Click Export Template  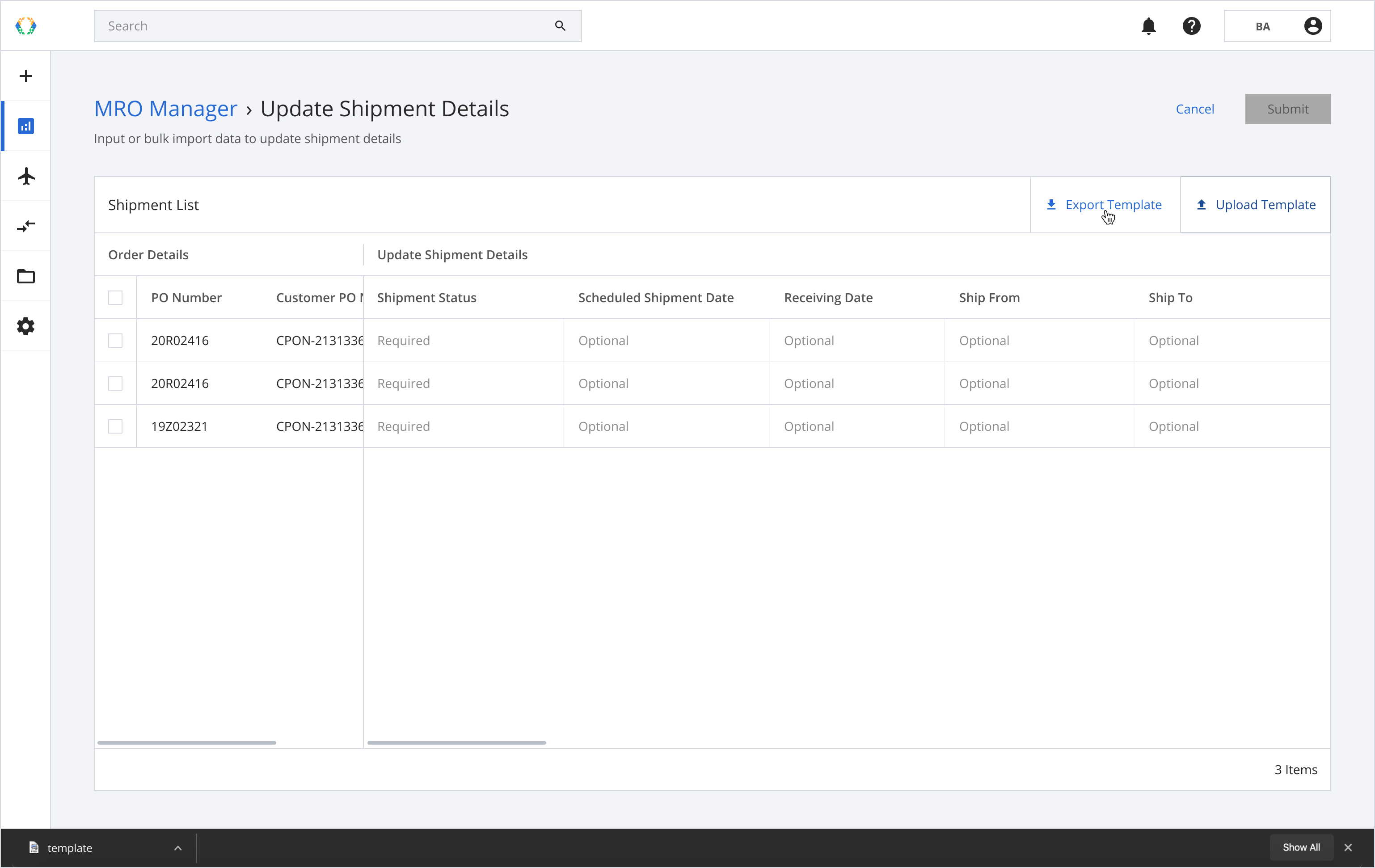tap(1105, 204)
